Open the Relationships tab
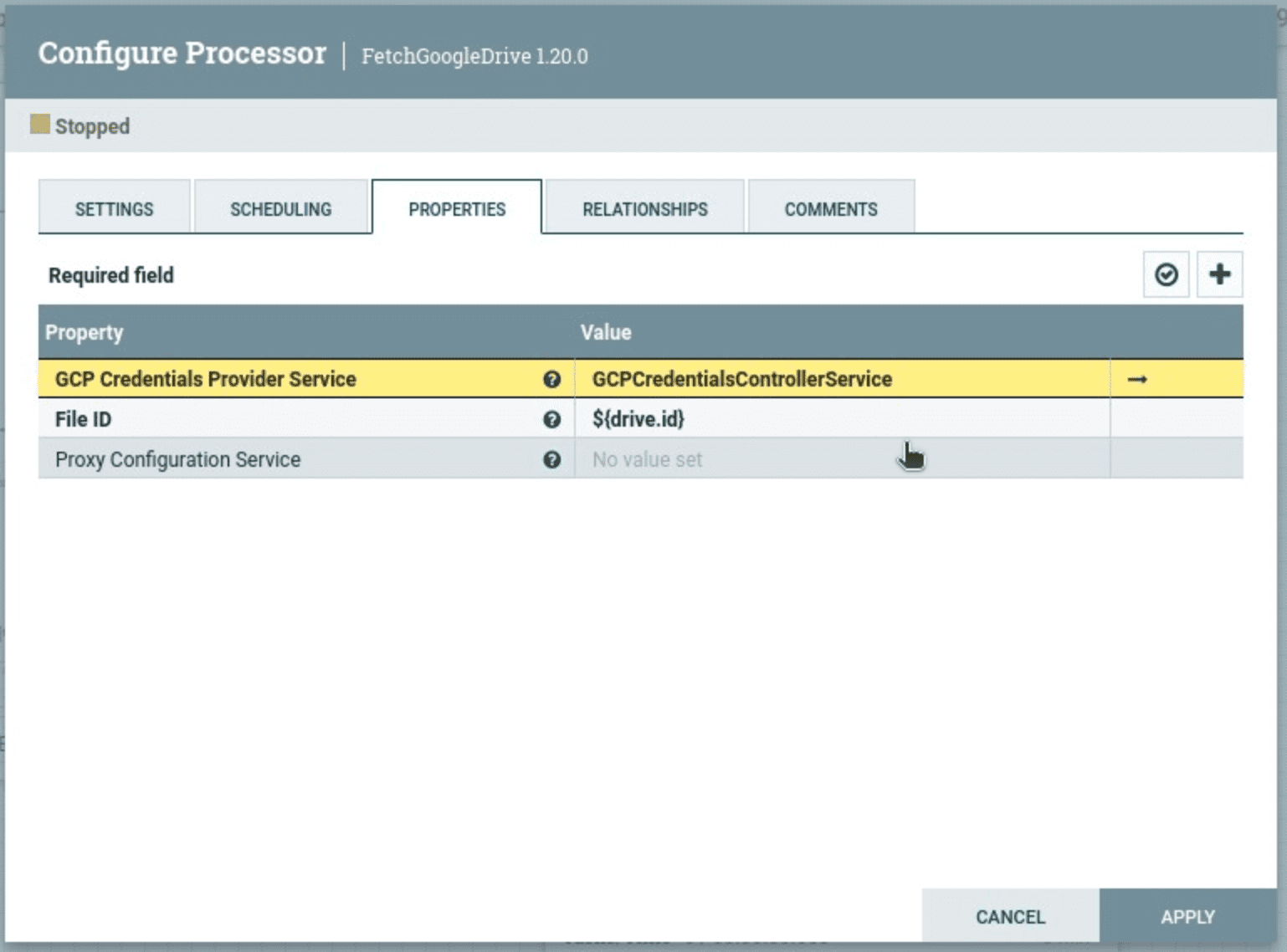Screen dimensions: 1287x952 coord(644,208)
